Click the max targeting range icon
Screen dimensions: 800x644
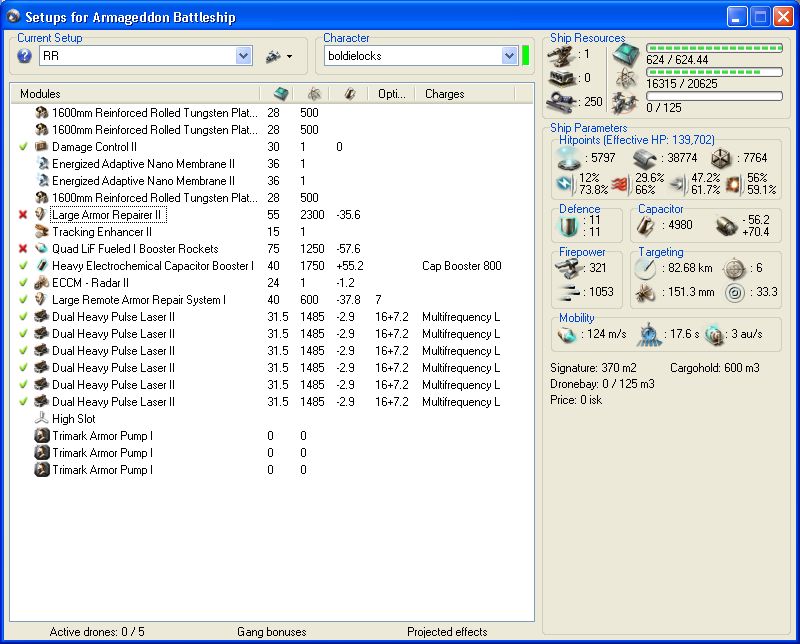pyautogui.click(x=644, y=269)
